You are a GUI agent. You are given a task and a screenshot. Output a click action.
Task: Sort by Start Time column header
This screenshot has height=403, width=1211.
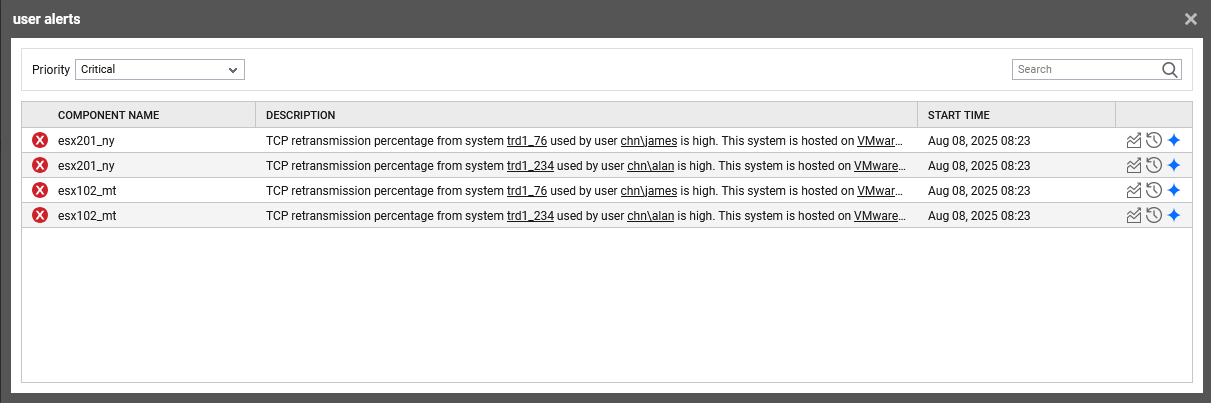[x=958, y=115]
